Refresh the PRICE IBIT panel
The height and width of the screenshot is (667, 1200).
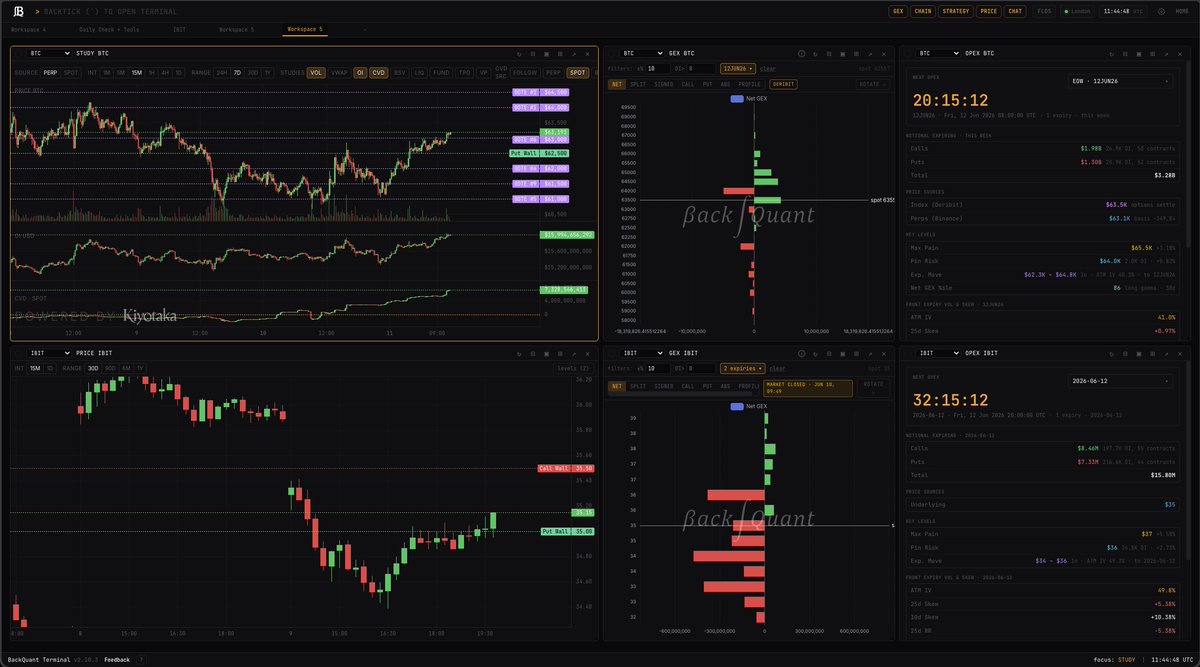[x=519, y=354]
